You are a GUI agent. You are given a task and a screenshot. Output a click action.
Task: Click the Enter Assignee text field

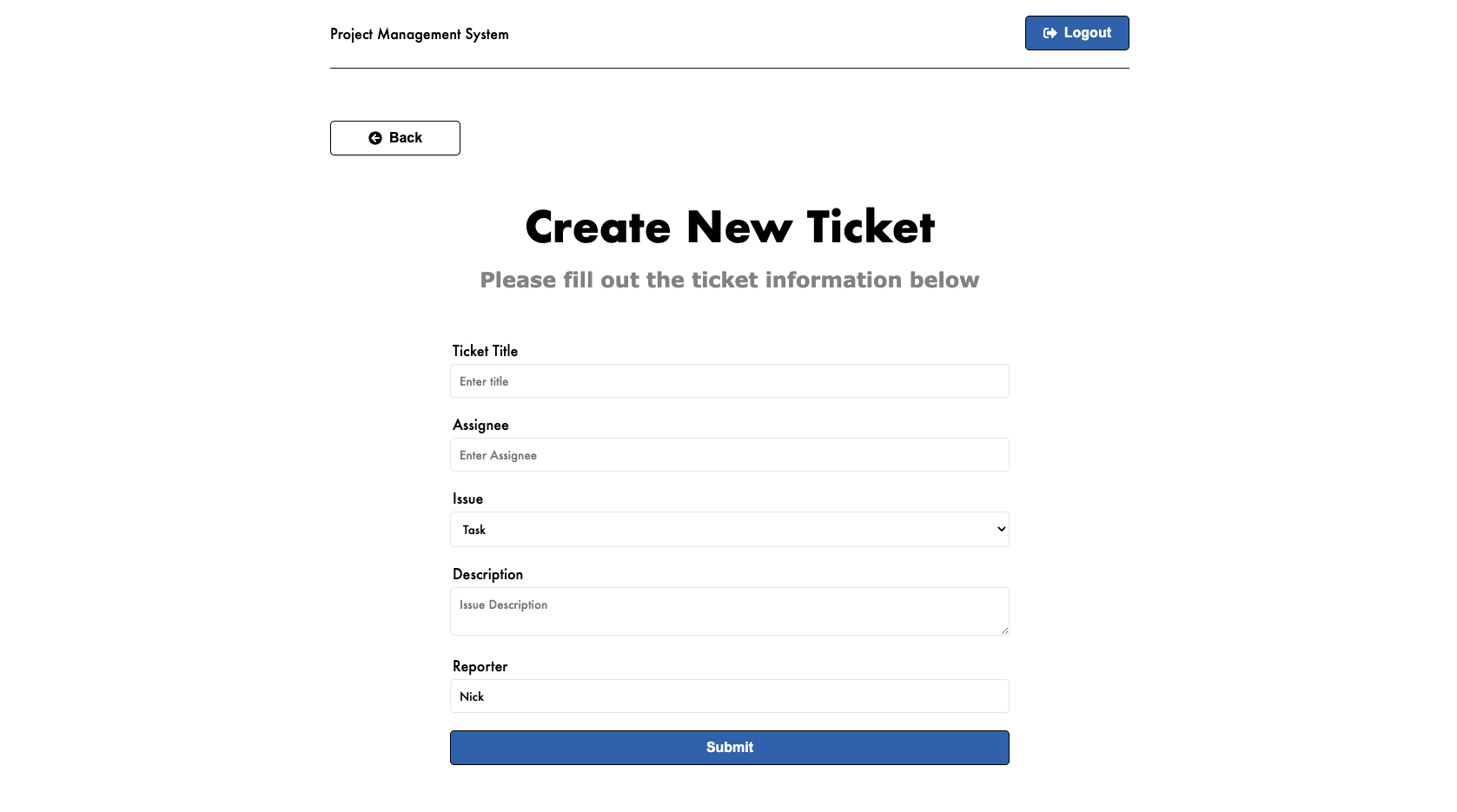(730, 454)
